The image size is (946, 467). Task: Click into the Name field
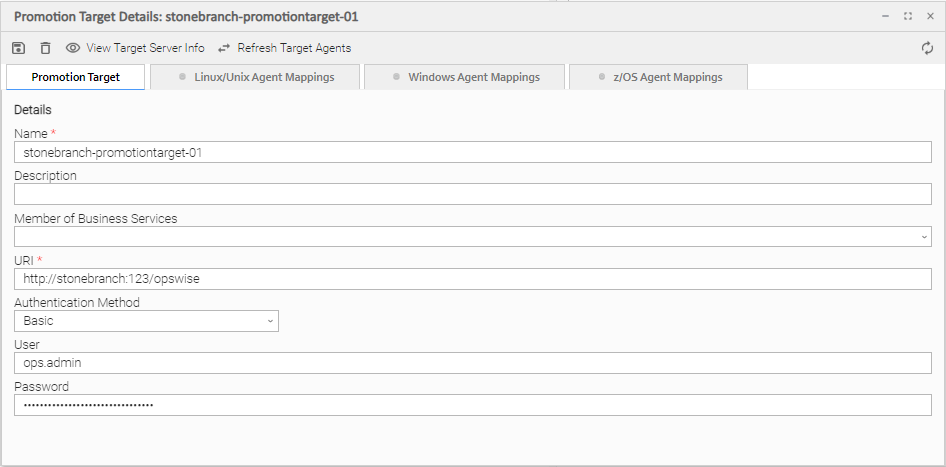point(473,152)
